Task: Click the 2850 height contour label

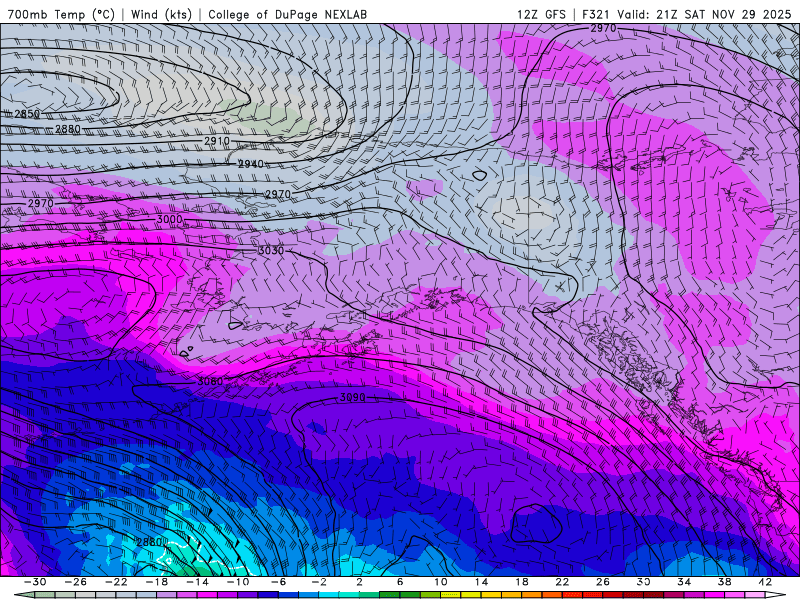Action: pos(27,114)
